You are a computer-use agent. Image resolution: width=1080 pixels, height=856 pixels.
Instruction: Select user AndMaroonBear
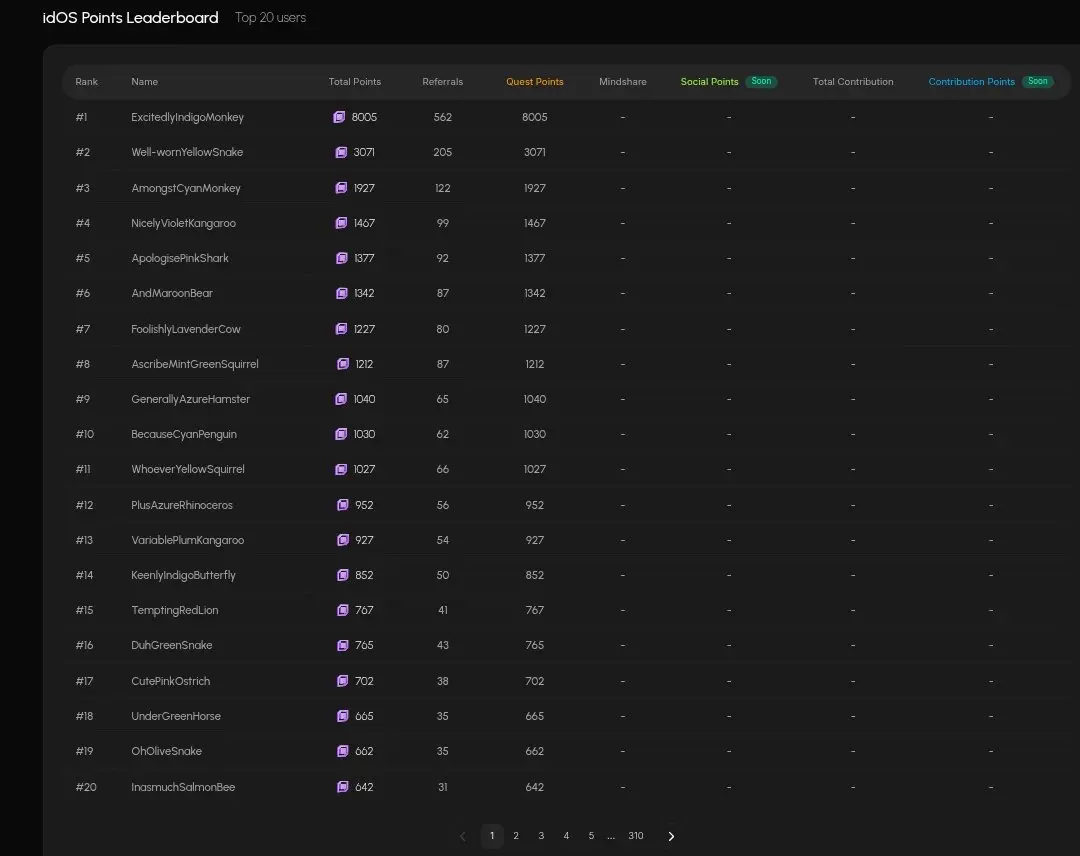point(172,293)
